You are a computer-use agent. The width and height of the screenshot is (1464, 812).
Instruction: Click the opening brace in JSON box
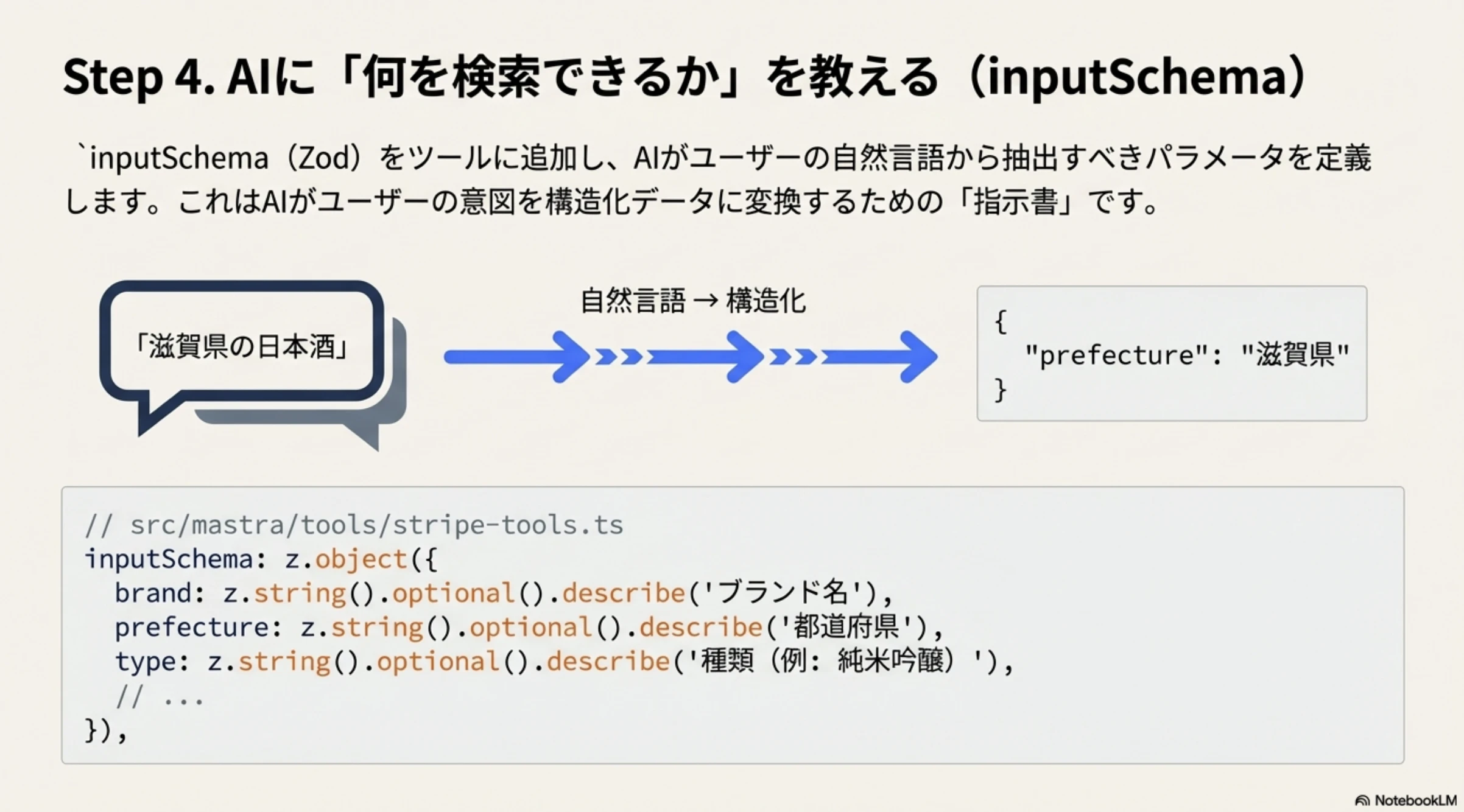click(x=1000, y=322)
